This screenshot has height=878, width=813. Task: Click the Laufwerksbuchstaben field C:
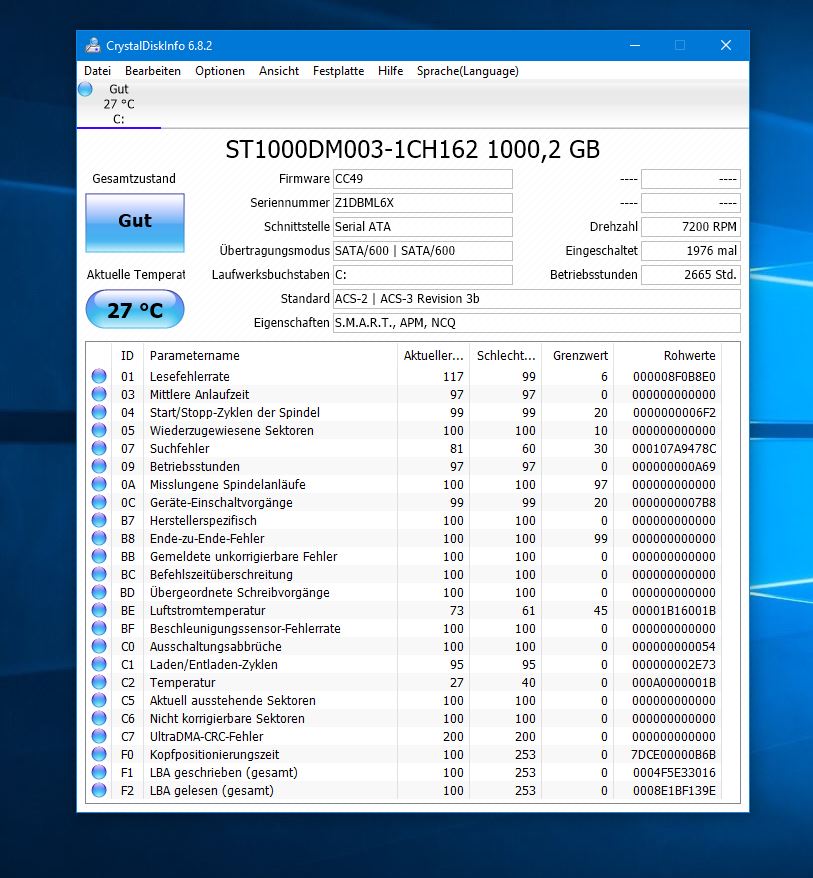coord(423,275)
